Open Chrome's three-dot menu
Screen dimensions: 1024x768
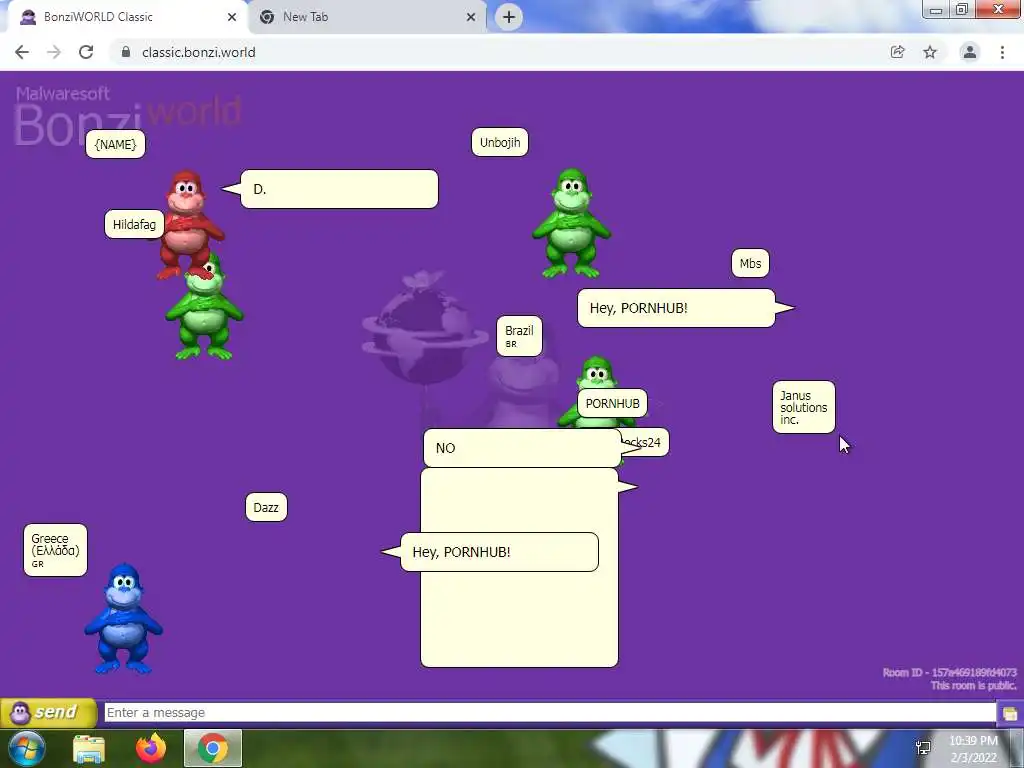pos(1002,52)
